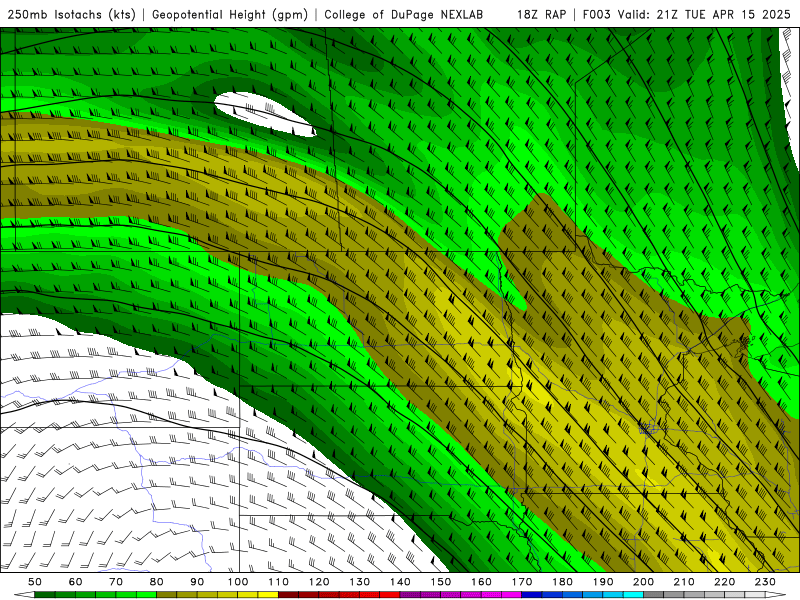Click the 190 label on the color scale
The image size is (800, 600).
pos(603,582)
